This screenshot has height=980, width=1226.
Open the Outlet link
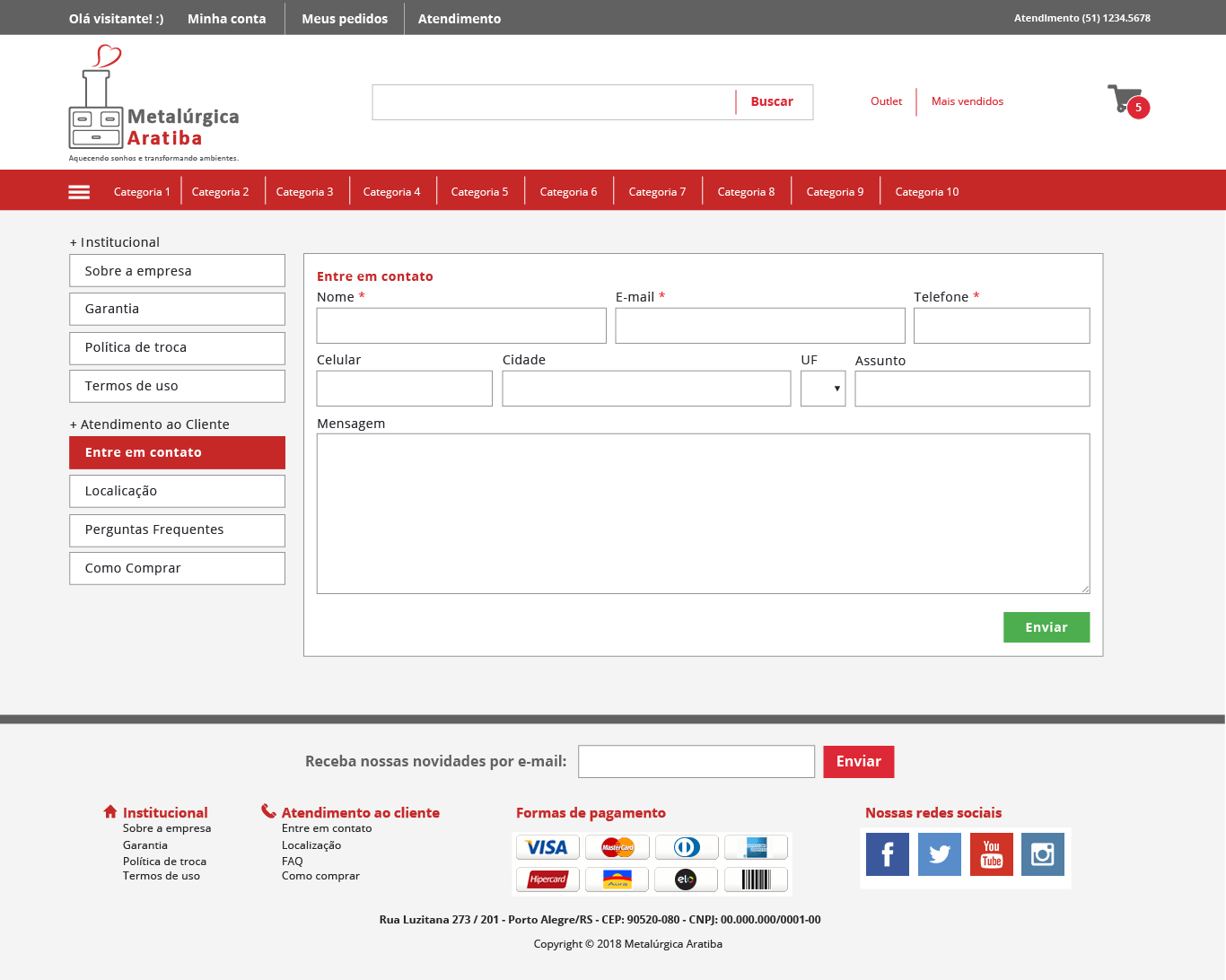(x=886, y=101)
